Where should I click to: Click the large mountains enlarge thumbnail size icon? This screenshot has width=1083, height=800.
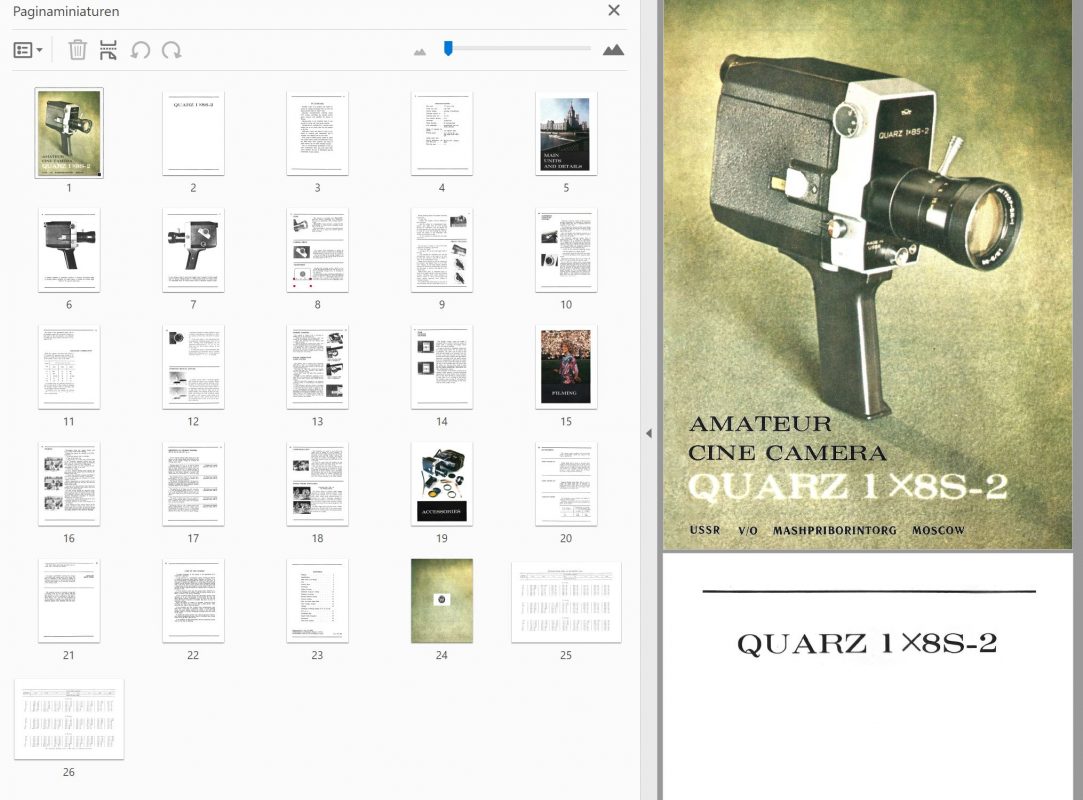(x=613, y=50)
